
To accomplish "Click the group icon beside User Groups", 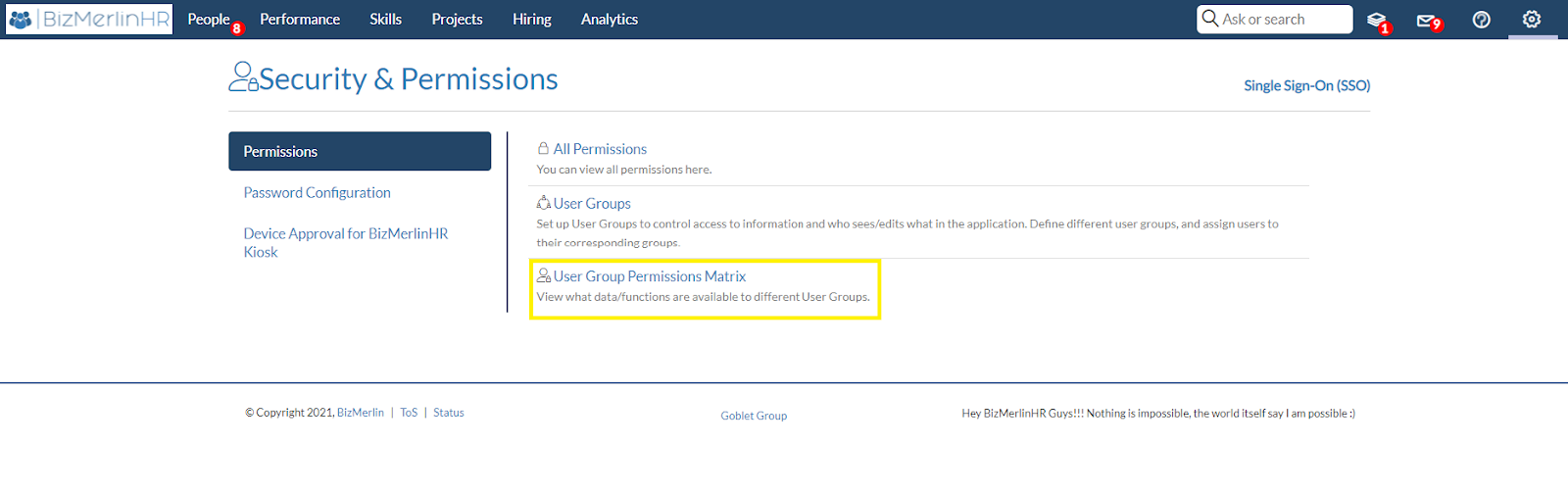I will [544, 202].
